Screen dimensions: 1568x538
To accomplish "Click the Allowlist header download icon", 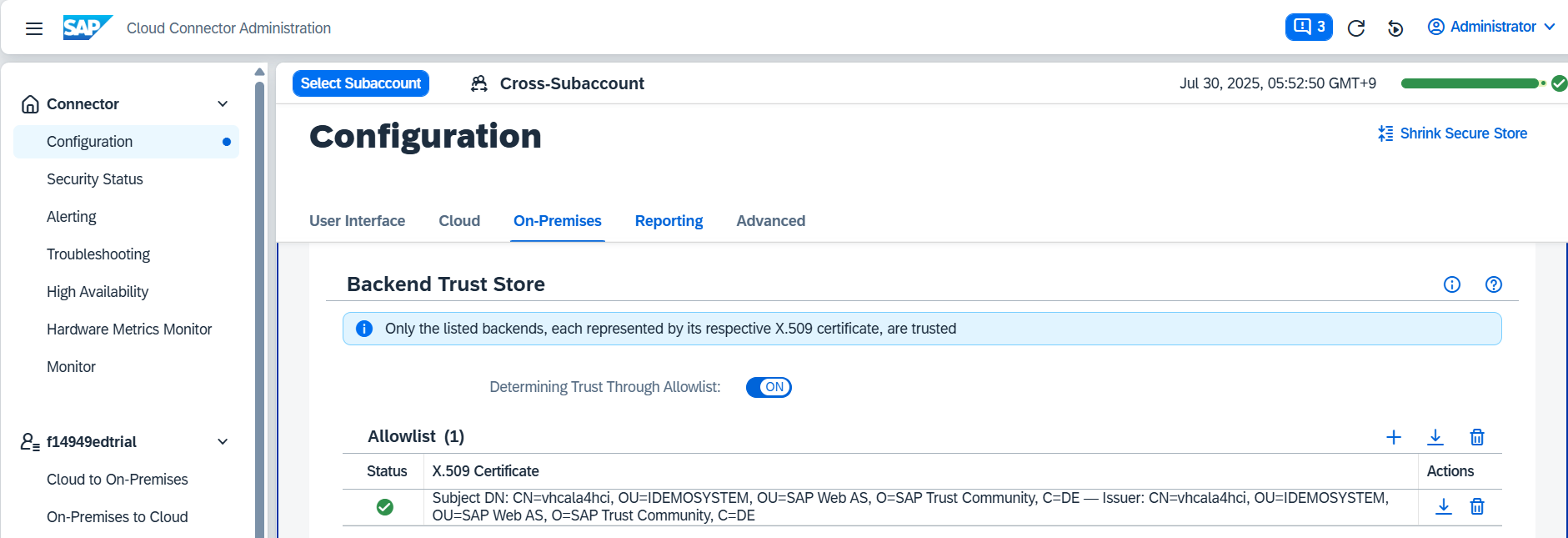I will (1435, 437).
